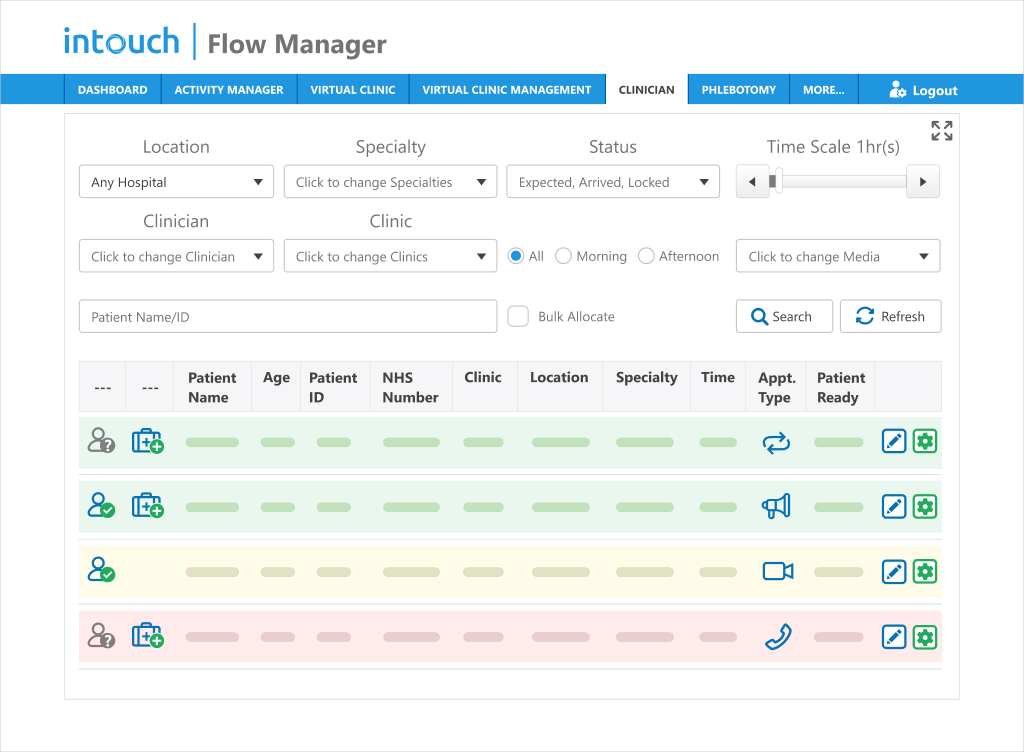Select the recurring appointment icon on the first row

coord(777,440)
